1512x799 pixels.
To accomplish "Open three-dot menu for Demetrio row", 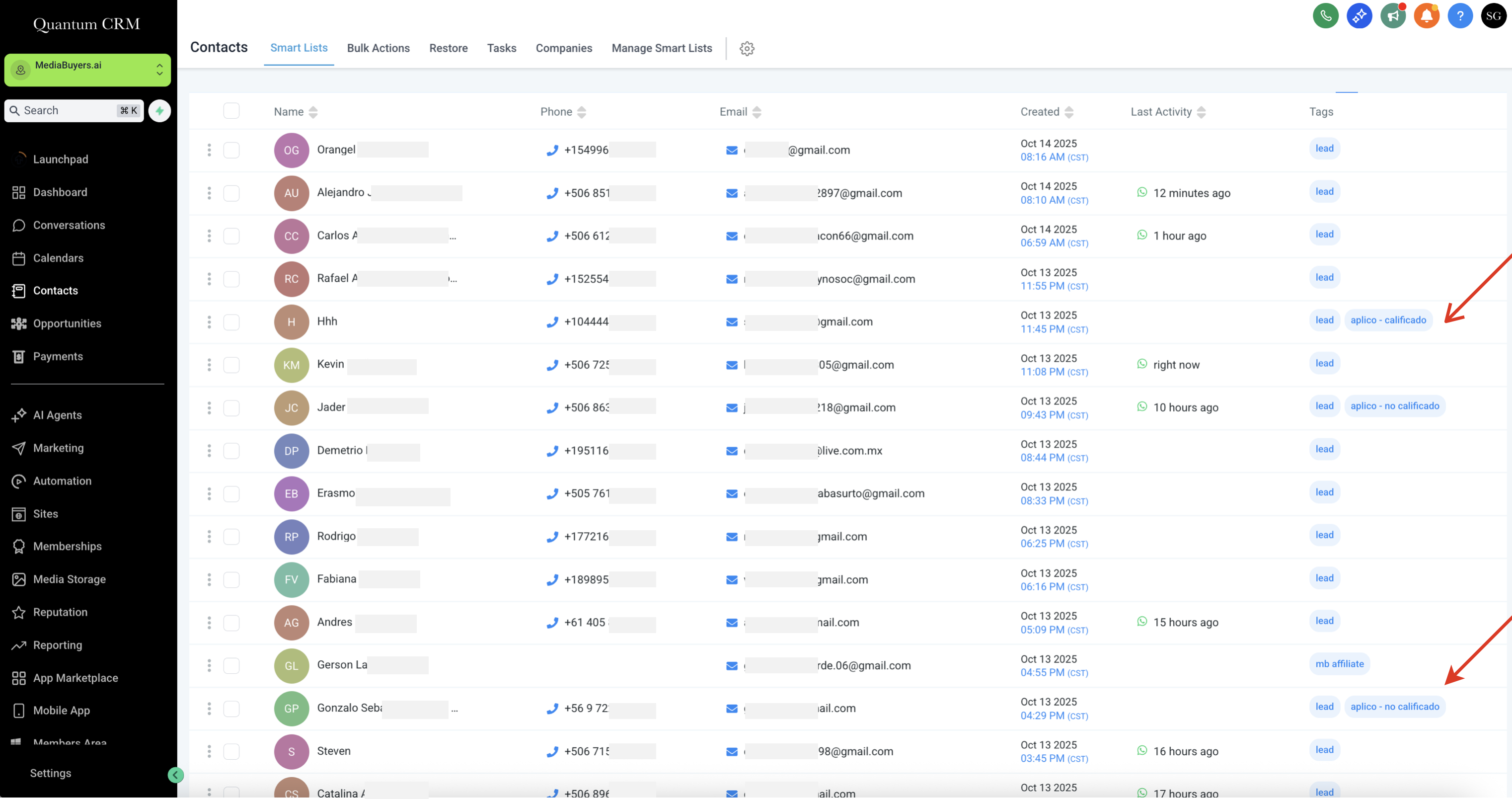I will coord(209,450).
